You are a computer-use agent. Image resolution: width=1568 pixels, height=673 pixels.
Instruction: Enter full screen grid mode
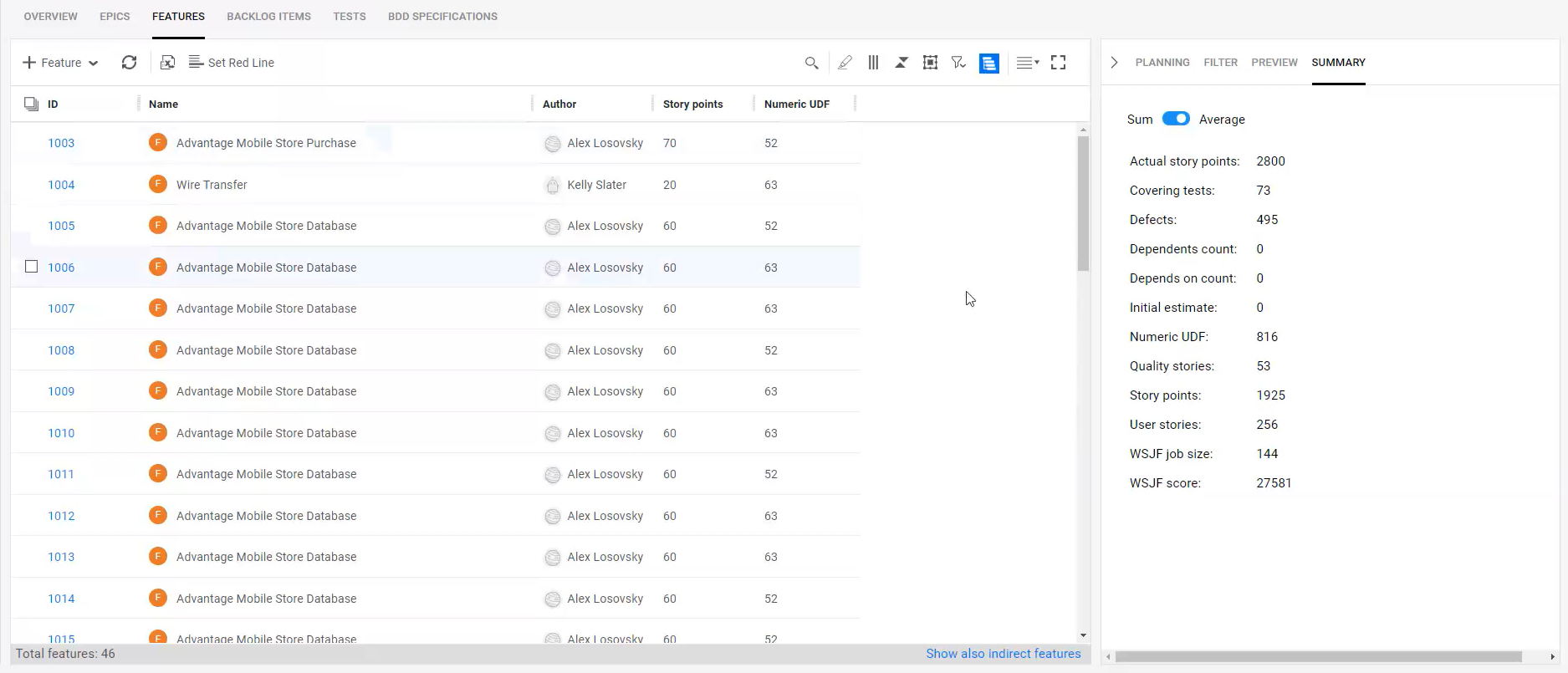click(x=1058, y=63)
